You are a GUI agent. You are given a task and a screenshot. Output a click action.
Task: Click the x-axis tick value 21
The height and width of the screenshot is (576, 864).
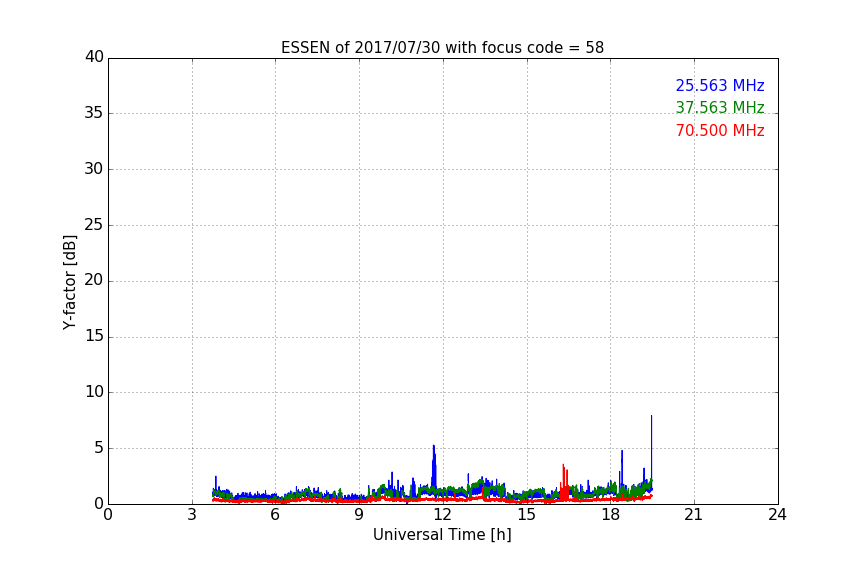coord(694,515)
